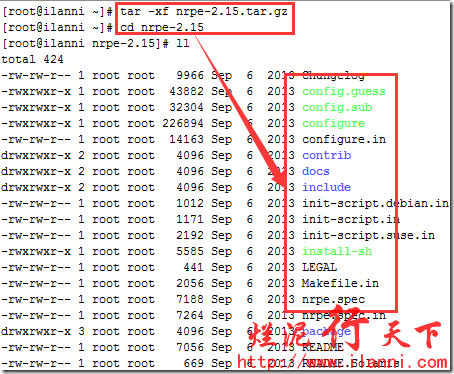Click the 'cd nrpe-2.15' command text
Image resolution: width=454 pixels, height=374 pixels.
coord(162,27)
